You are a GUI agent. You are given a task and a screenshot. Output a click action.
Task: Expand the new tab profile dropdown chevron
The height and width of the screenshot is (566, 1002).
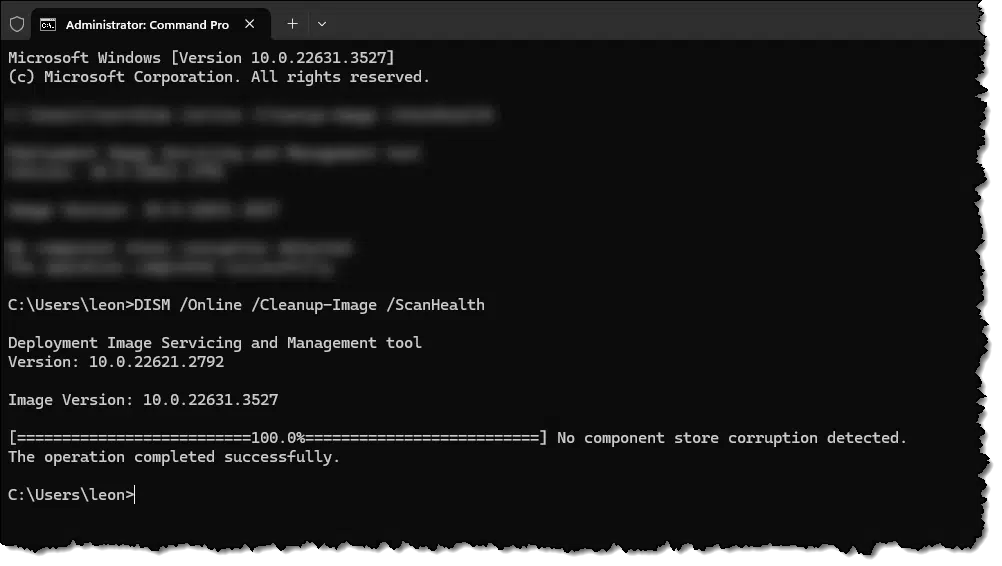coord(321,24)
